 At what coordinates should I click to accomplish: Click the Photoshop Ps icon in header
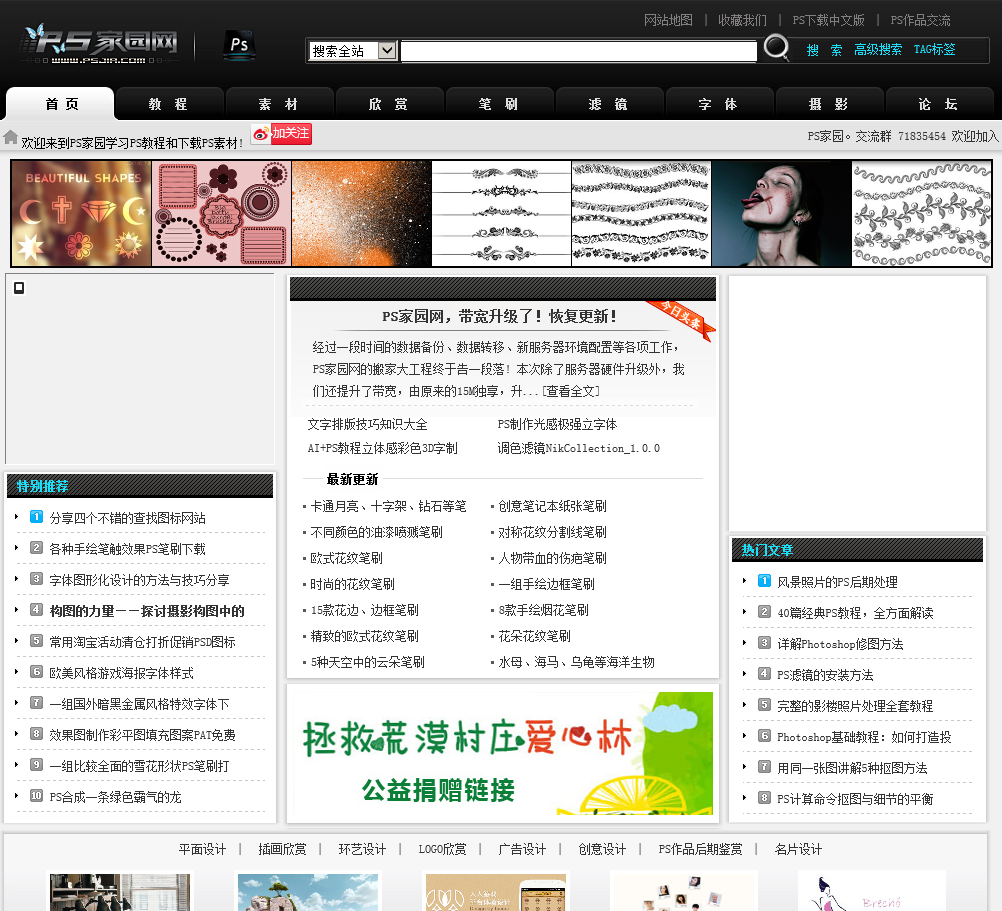(239, 45)
